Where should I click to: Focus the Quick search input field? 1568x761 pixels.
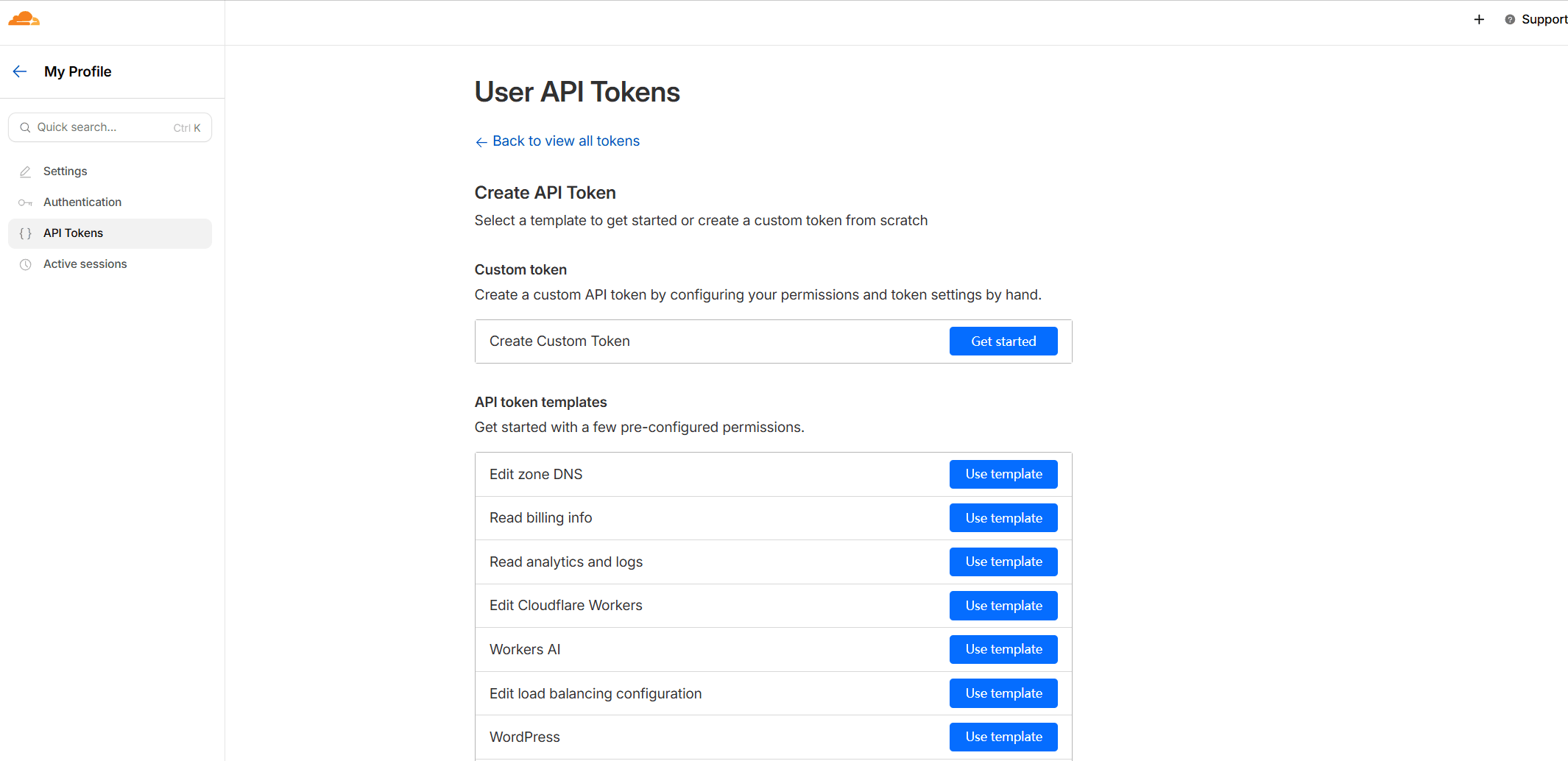(x=103, y=127)
